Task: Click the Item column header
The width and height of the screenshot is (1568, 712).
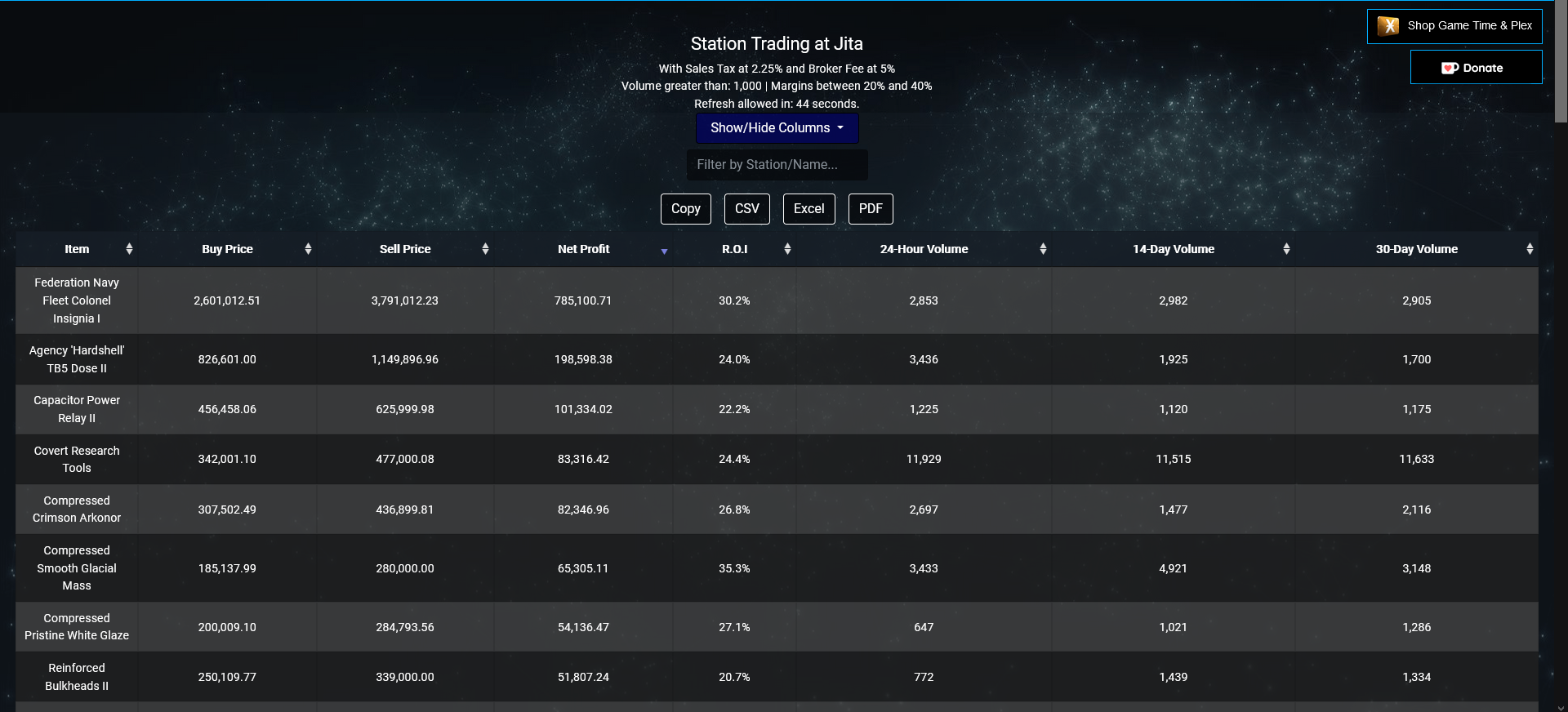Action: (77, 249)
